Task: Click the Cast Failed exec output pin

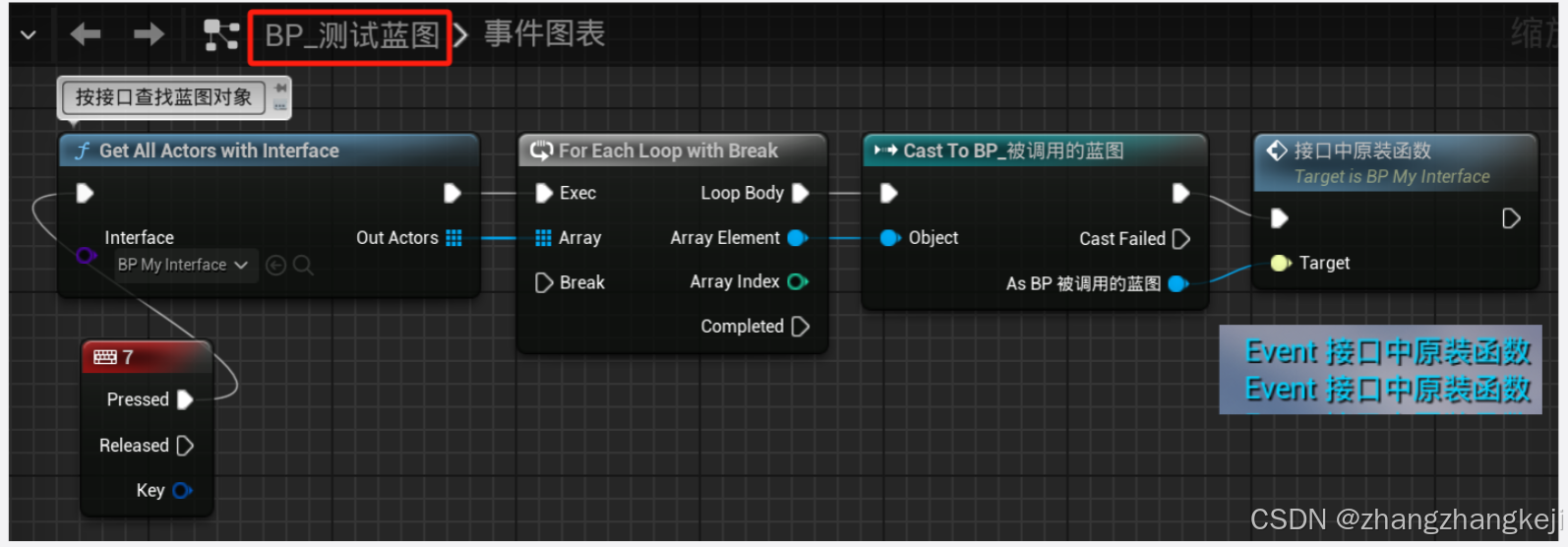Action: pos(1181,238)
